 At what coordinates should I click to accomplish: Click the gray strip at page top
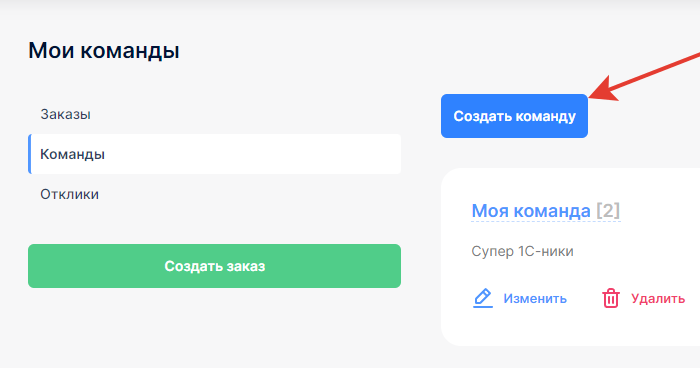[350, 9]
